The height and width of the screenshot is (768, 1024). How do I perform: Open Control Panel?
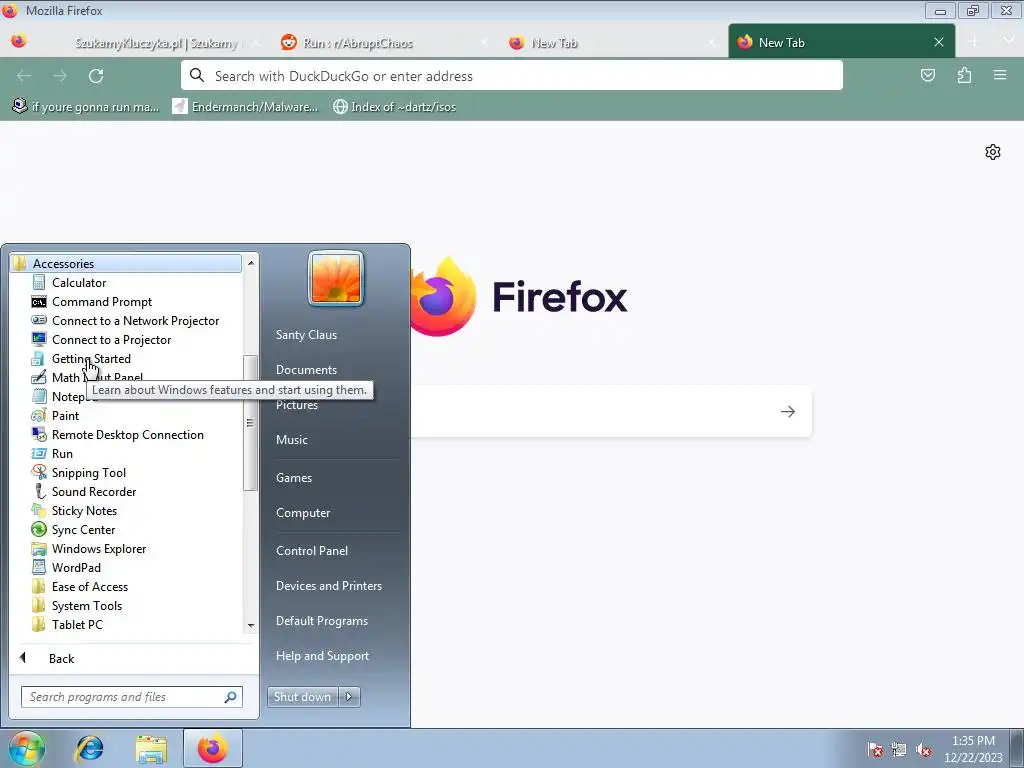point(312,551)
